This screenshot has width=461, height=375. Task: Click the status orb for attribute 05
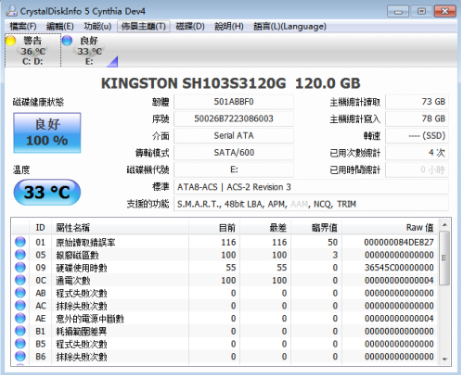coord(20,255)
